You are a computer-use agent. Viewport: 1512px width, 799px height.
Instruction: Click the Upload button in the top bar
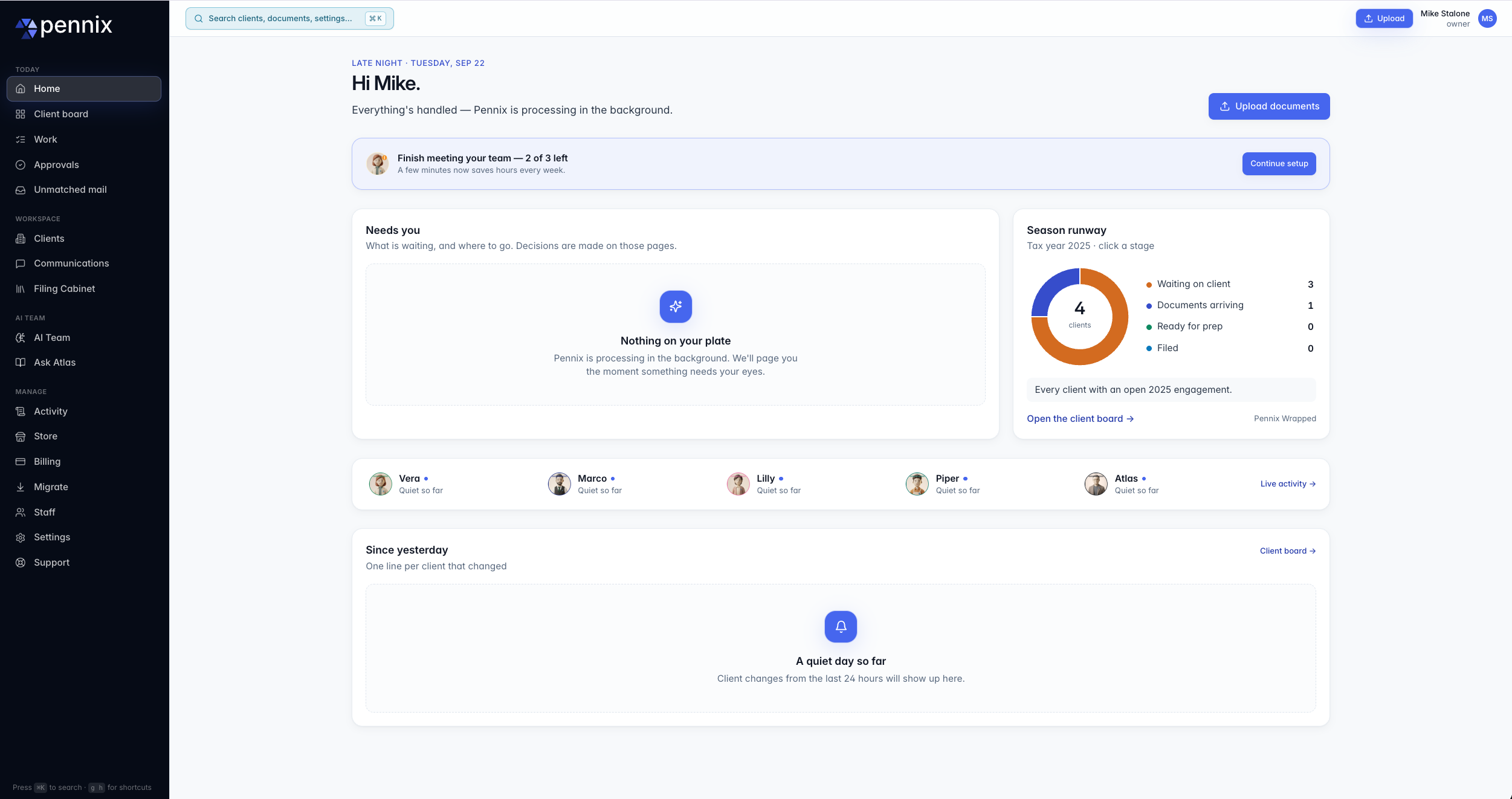(1384, 19)
